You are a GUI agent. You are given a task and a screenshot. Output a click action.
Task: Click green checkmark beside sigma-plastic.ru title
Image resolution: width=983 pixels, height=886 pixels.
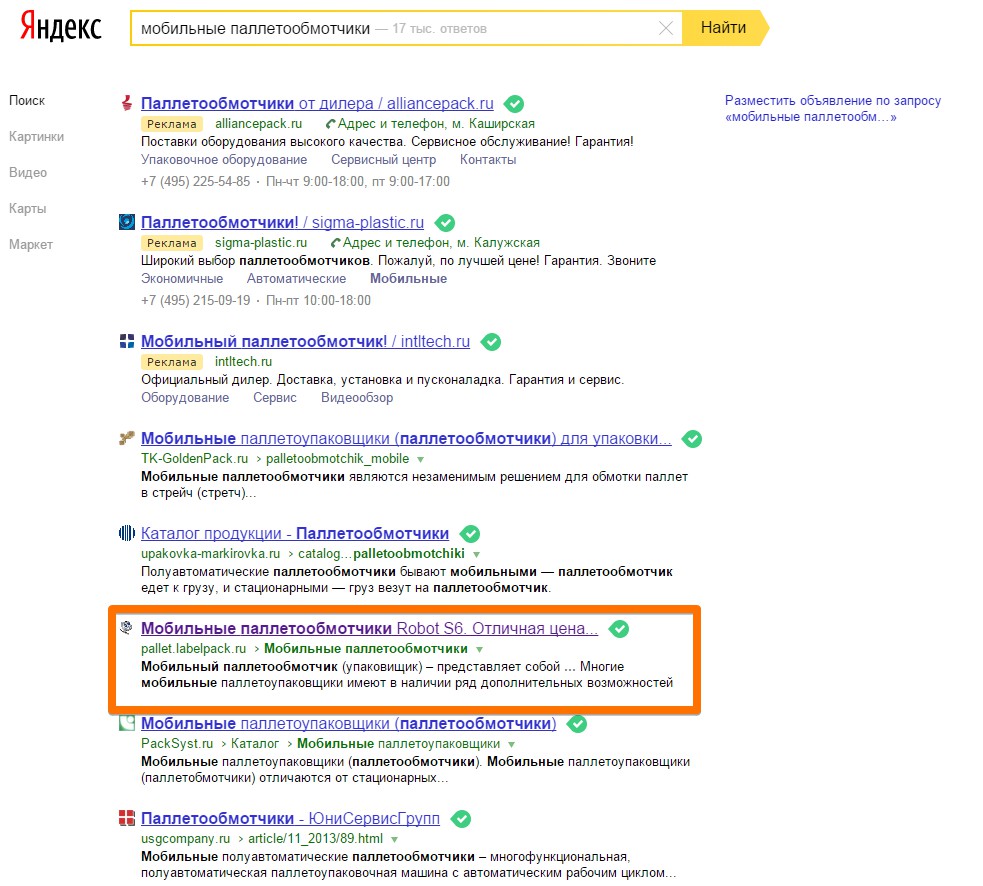pos(445,222)
